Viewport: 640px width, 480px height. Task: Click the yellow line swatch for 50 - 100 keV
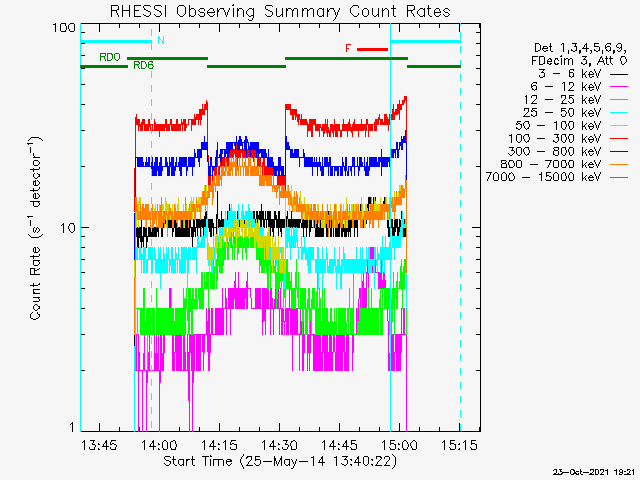pyautogui.click(x=619, y=126)
